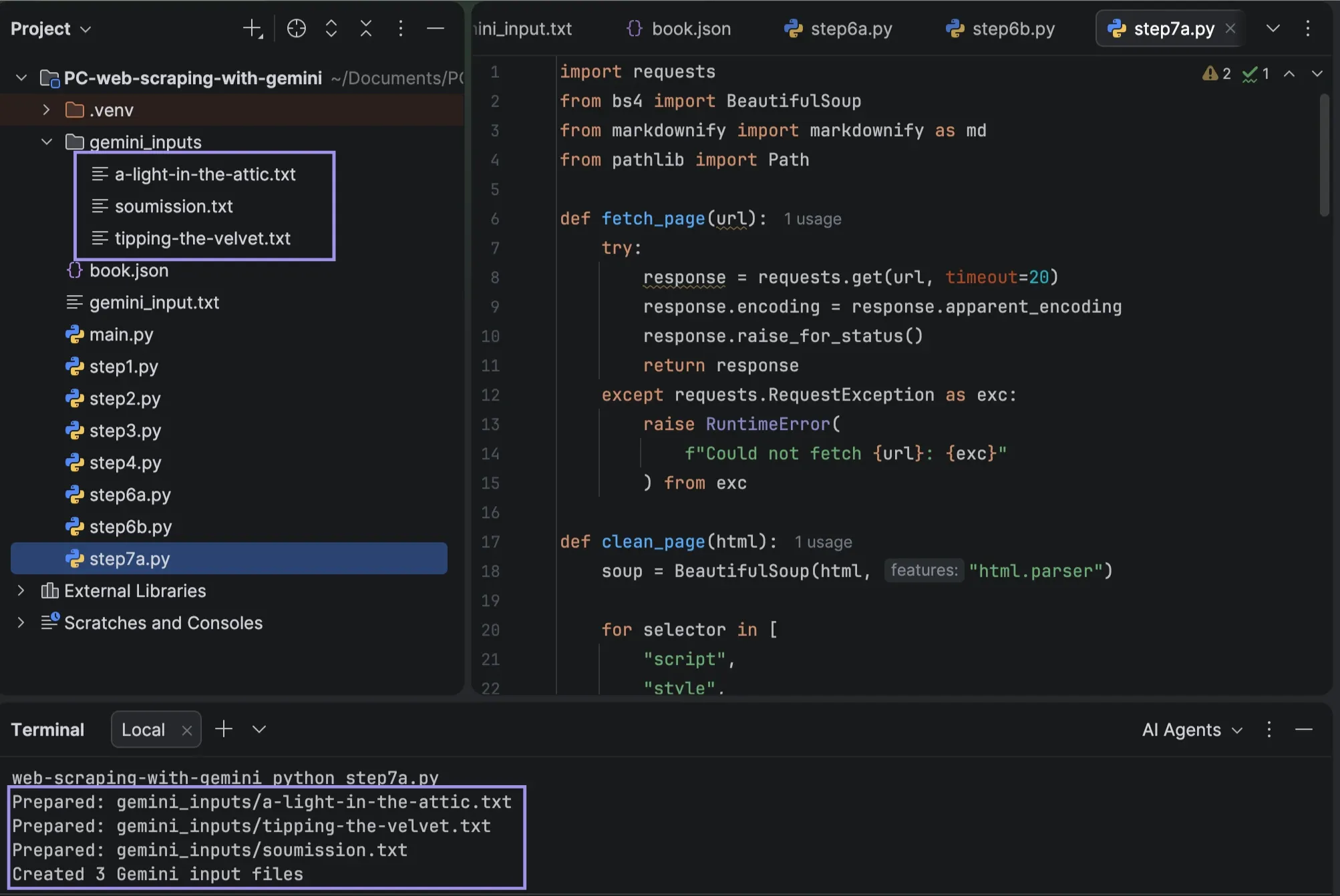Click the .venv folder icon
This screenshot has width=1340, height=896.
point(75,110)
